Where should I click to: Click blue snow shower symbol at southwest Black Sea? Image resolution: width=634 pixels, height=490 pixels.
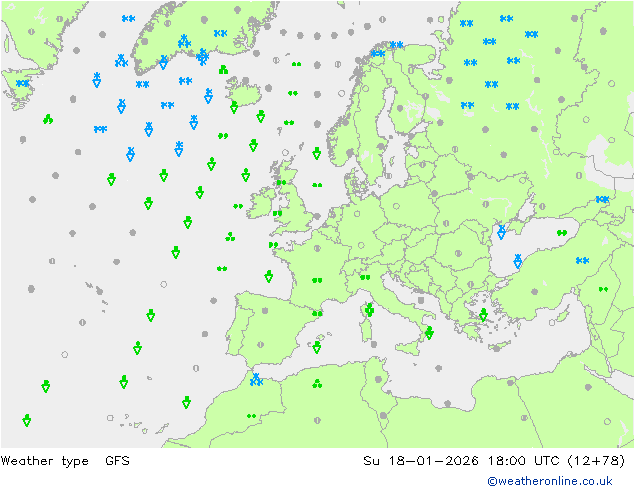[x=518, y=262]
